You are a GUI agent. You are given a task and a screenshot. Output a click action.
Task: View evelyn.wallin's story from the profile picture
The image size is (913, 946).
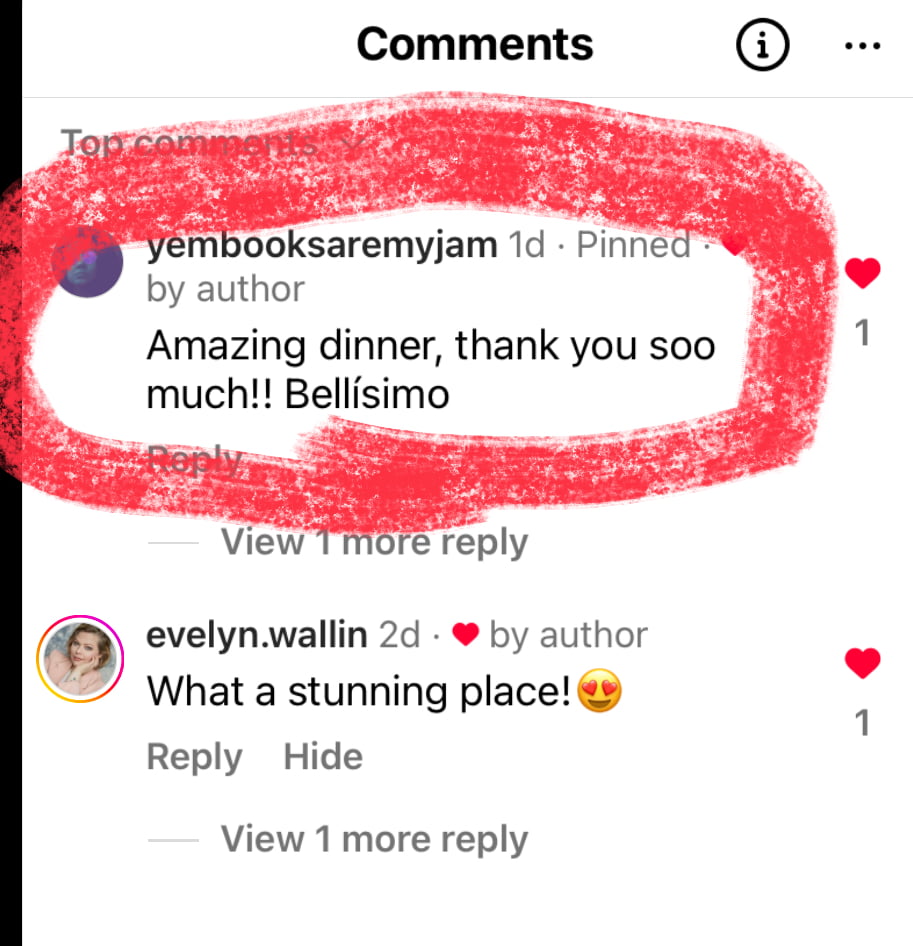tap(80, 659)
